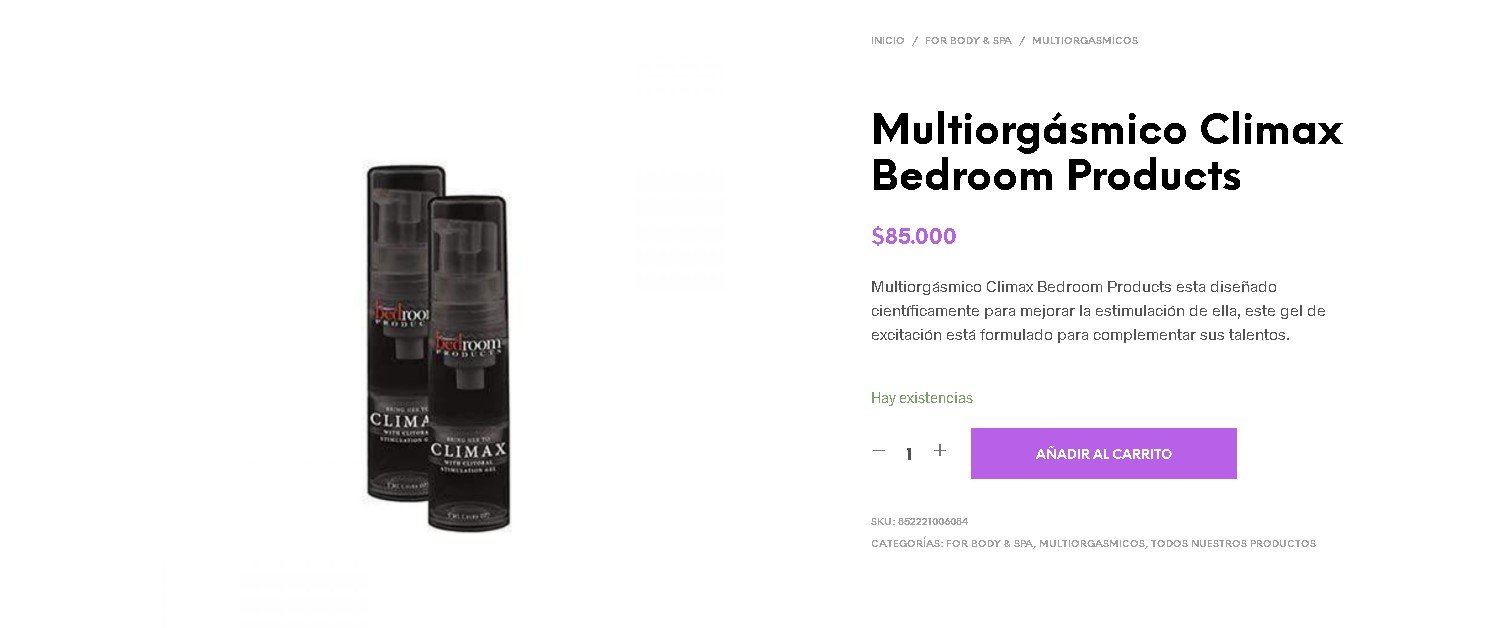
Task: Decrease quantity with the minus icon
Action: point(879,451)
